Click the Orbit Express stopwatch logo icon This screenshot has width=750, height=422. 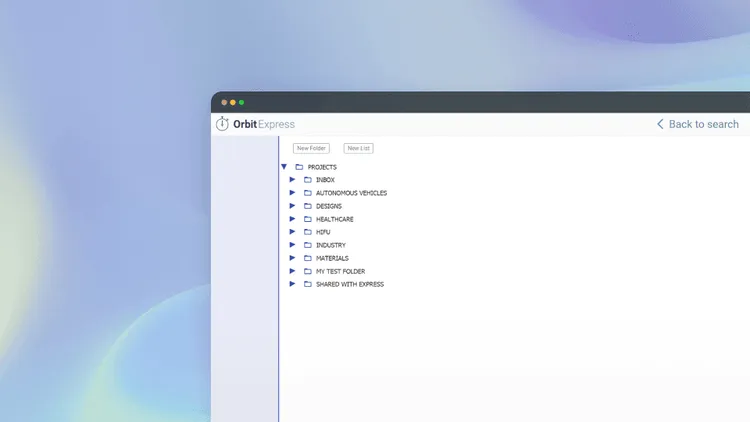pos(222,124)
